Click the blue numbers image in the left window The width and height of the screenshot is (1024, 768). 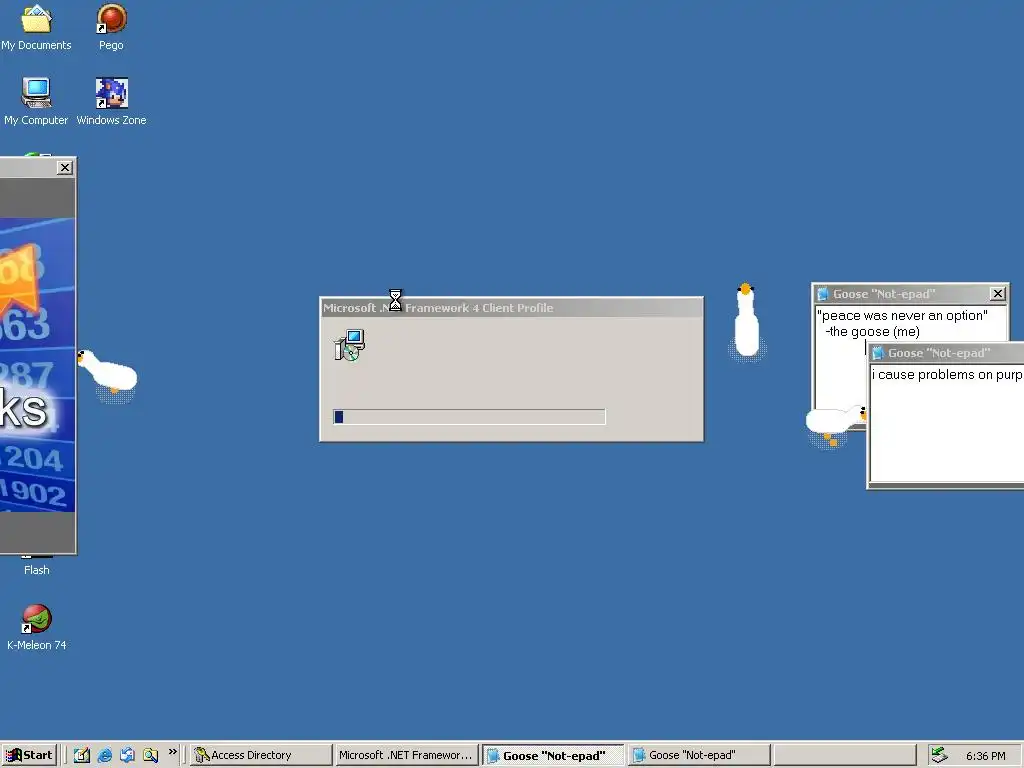[x=37, y=364]
